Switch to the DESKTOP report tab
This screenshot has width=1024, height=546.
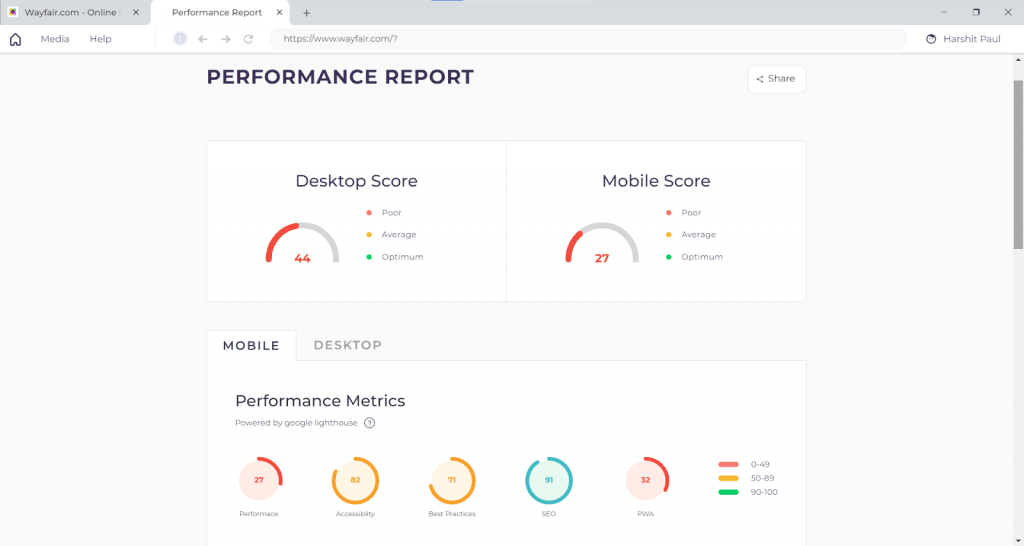point(347,345)
